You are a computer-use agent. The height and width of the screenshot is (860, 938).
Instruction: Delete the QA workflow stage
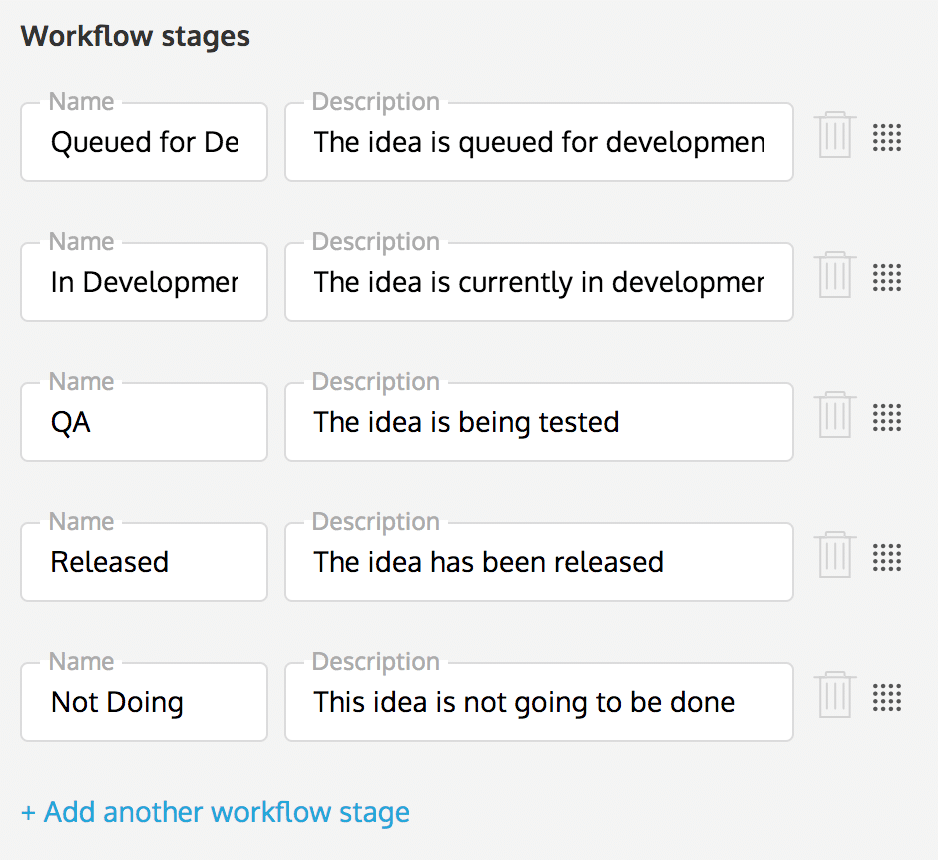835,415
